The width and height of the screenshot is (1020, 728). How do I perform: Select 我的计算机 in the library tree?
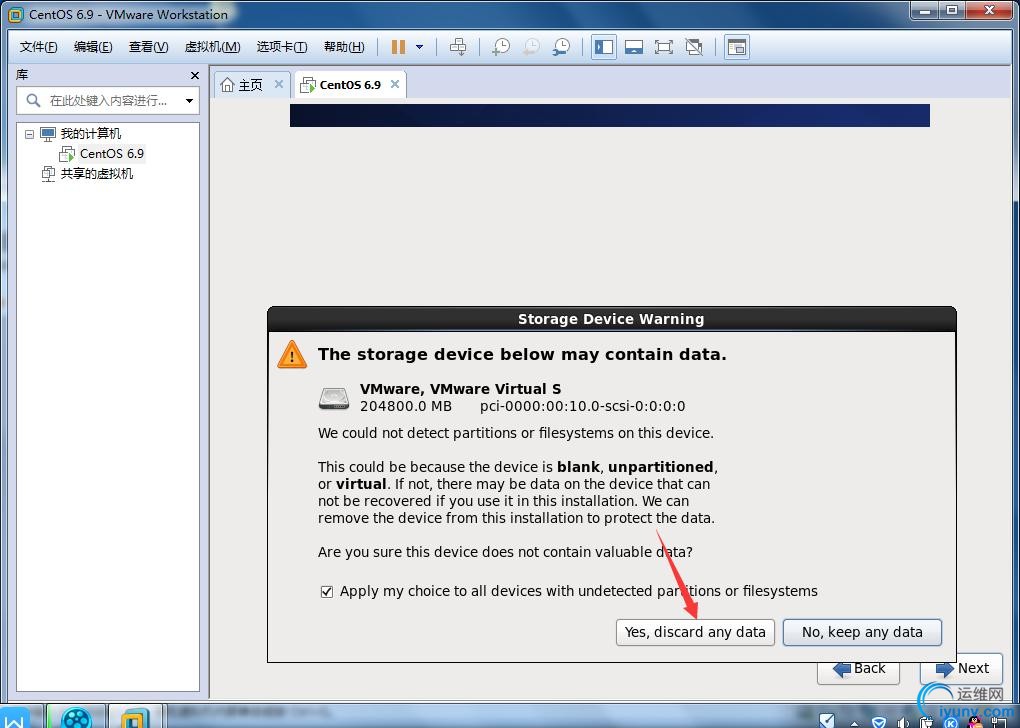coord(90,133)
